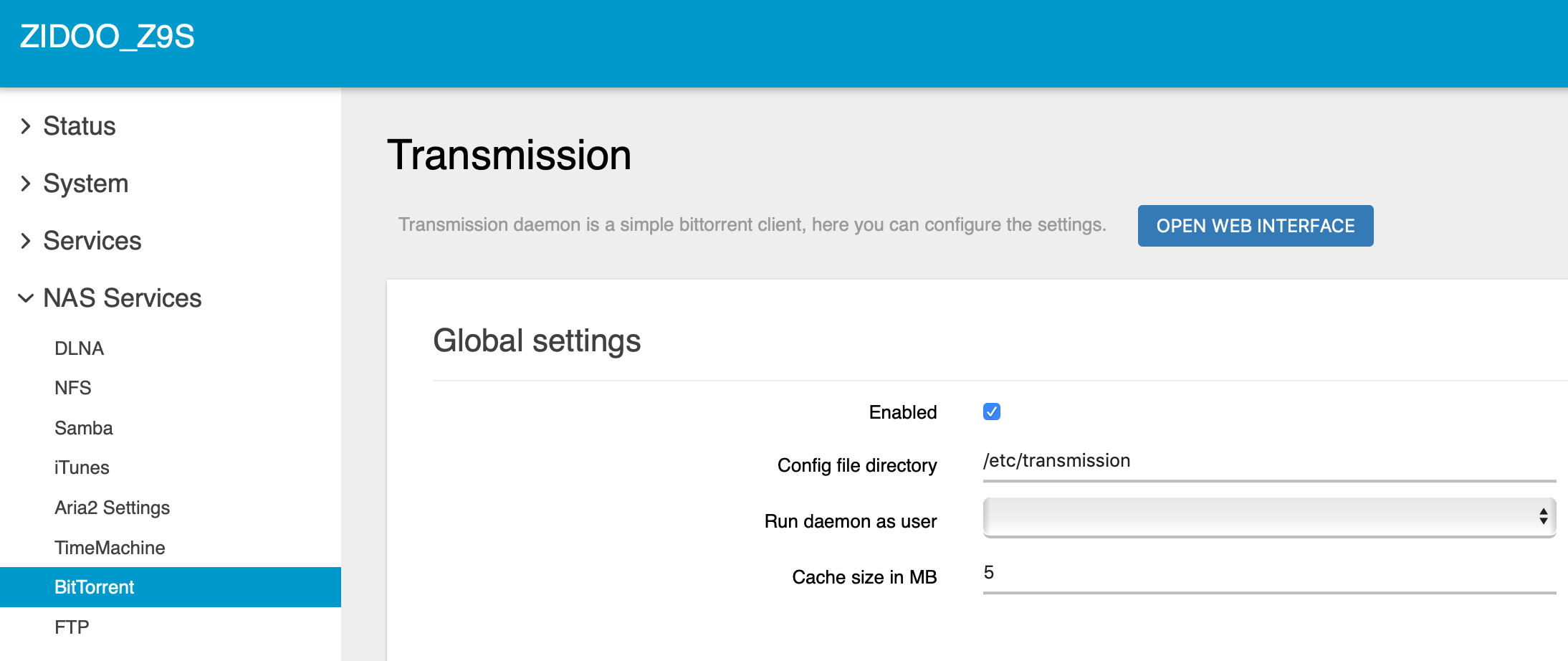1568x661 pixels.
Task: Click the Config file directory label
Action: tap(857, 465)
